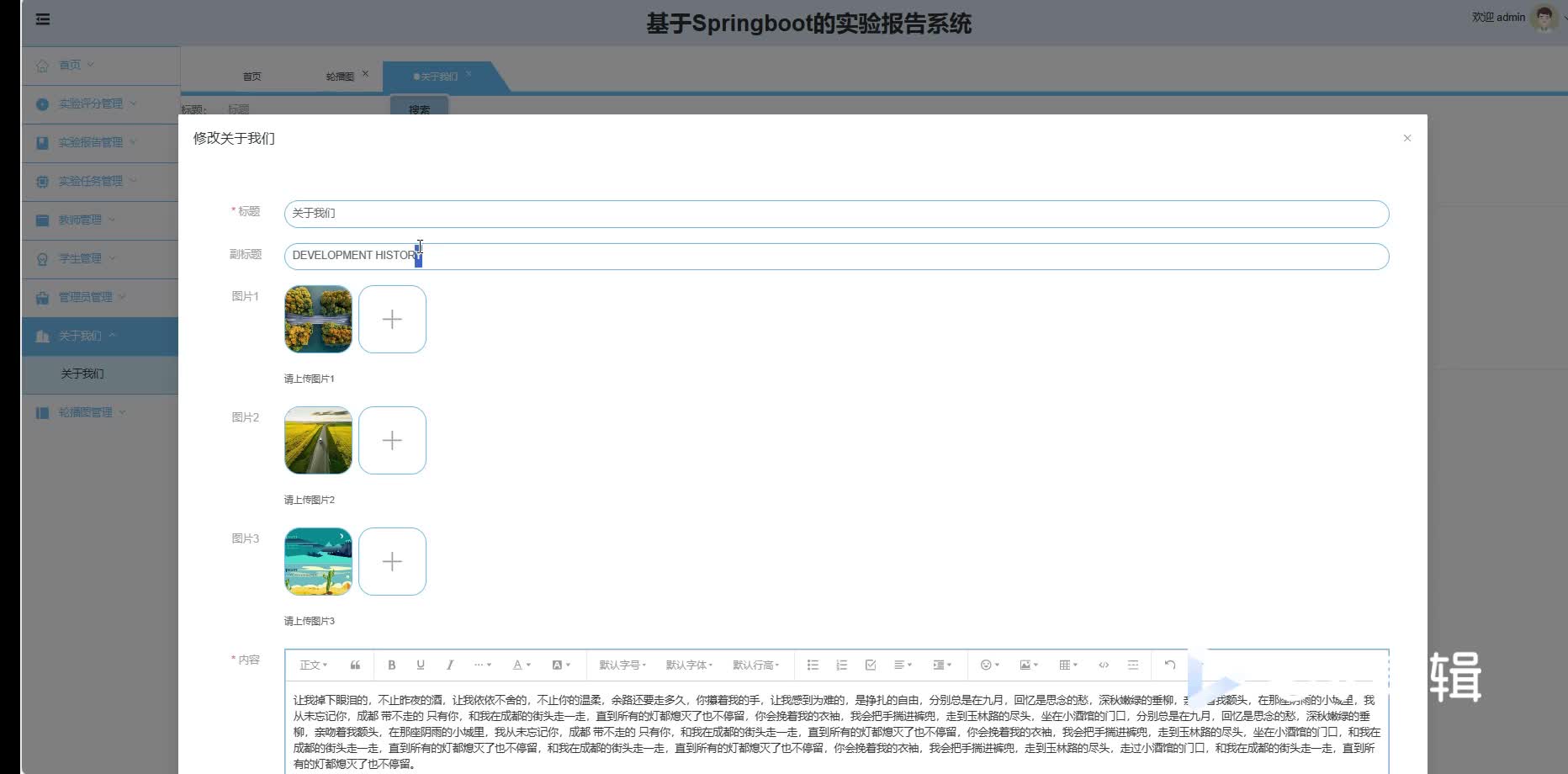Apply Underline formatting in the editor
Image resolution: width=1568 pixels, height=774 pixels.
click(421, 665)
